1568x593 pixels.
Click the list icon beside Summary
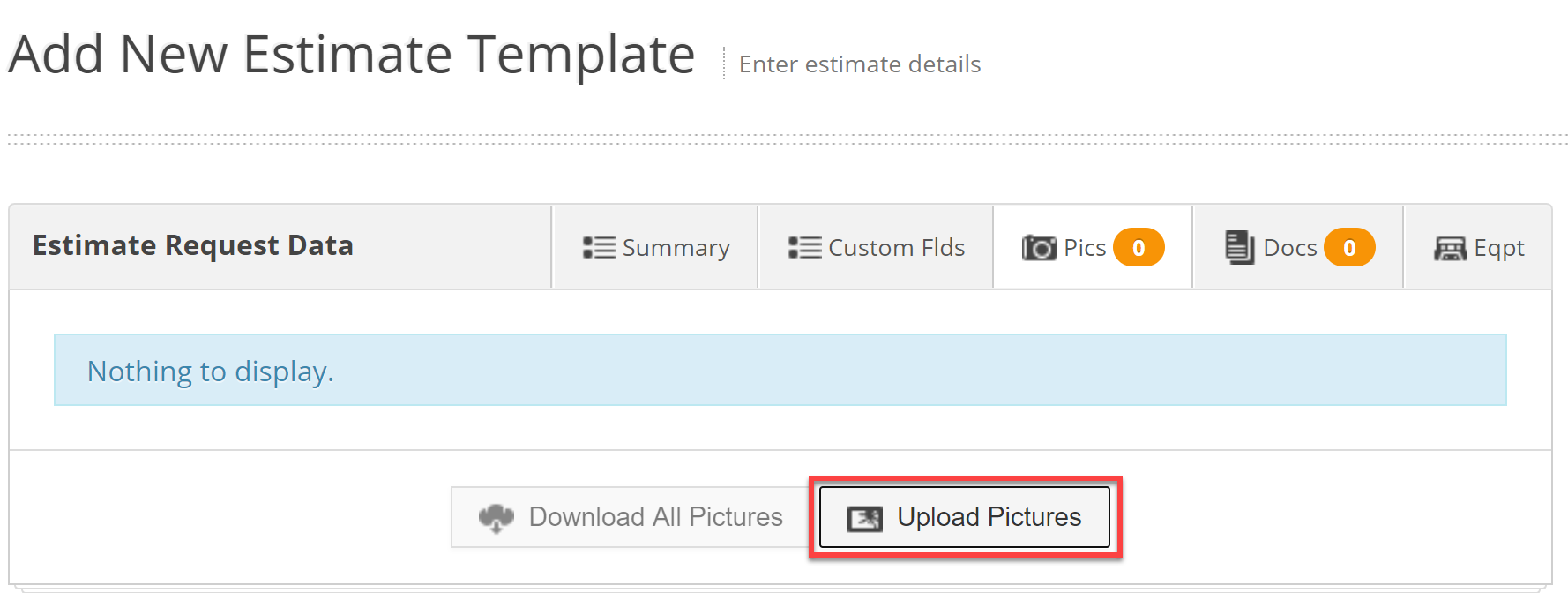(x=600, y=248)
